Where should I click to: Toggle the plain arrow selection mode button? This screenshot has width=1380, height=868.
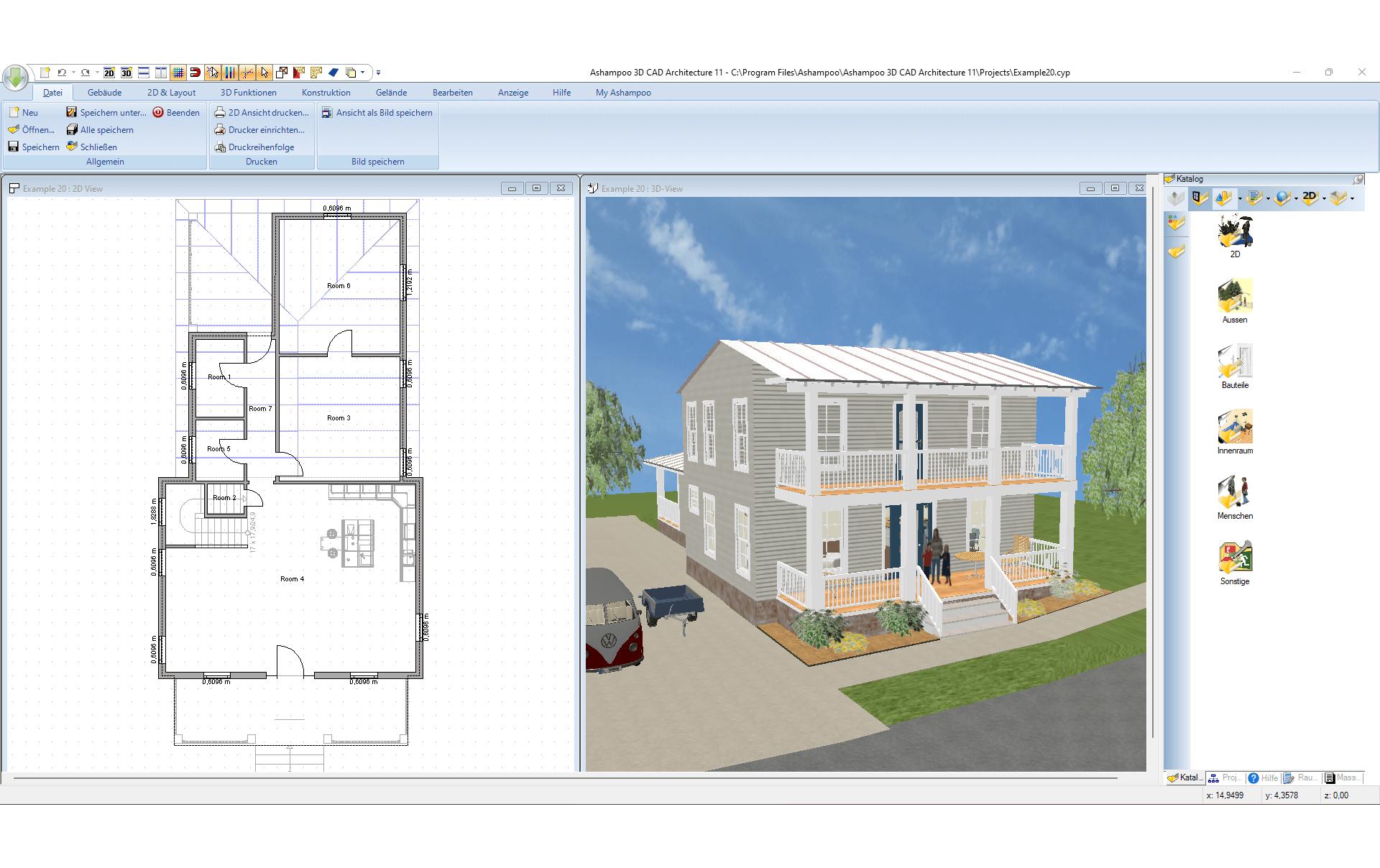(264, 73)
